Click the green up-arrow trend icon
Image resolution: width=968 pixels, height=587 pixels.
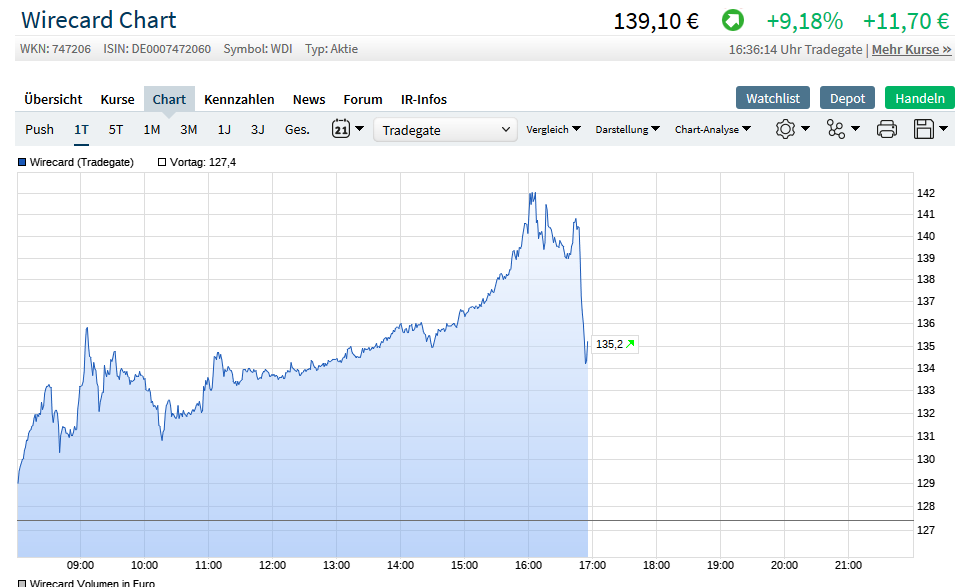tap(733, 20)
